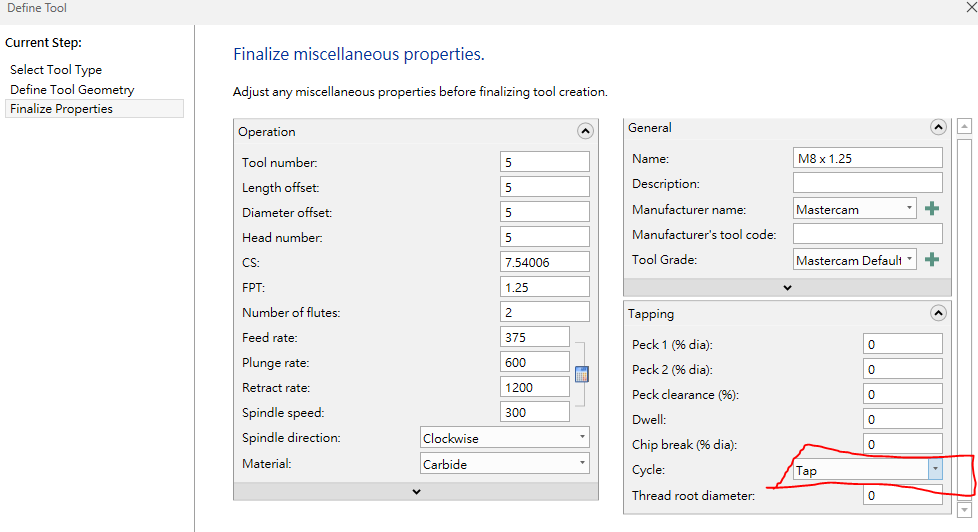Go to Define Tool Geometry step
The height and width of the screenshot is (532, 978).
point(72,90)
